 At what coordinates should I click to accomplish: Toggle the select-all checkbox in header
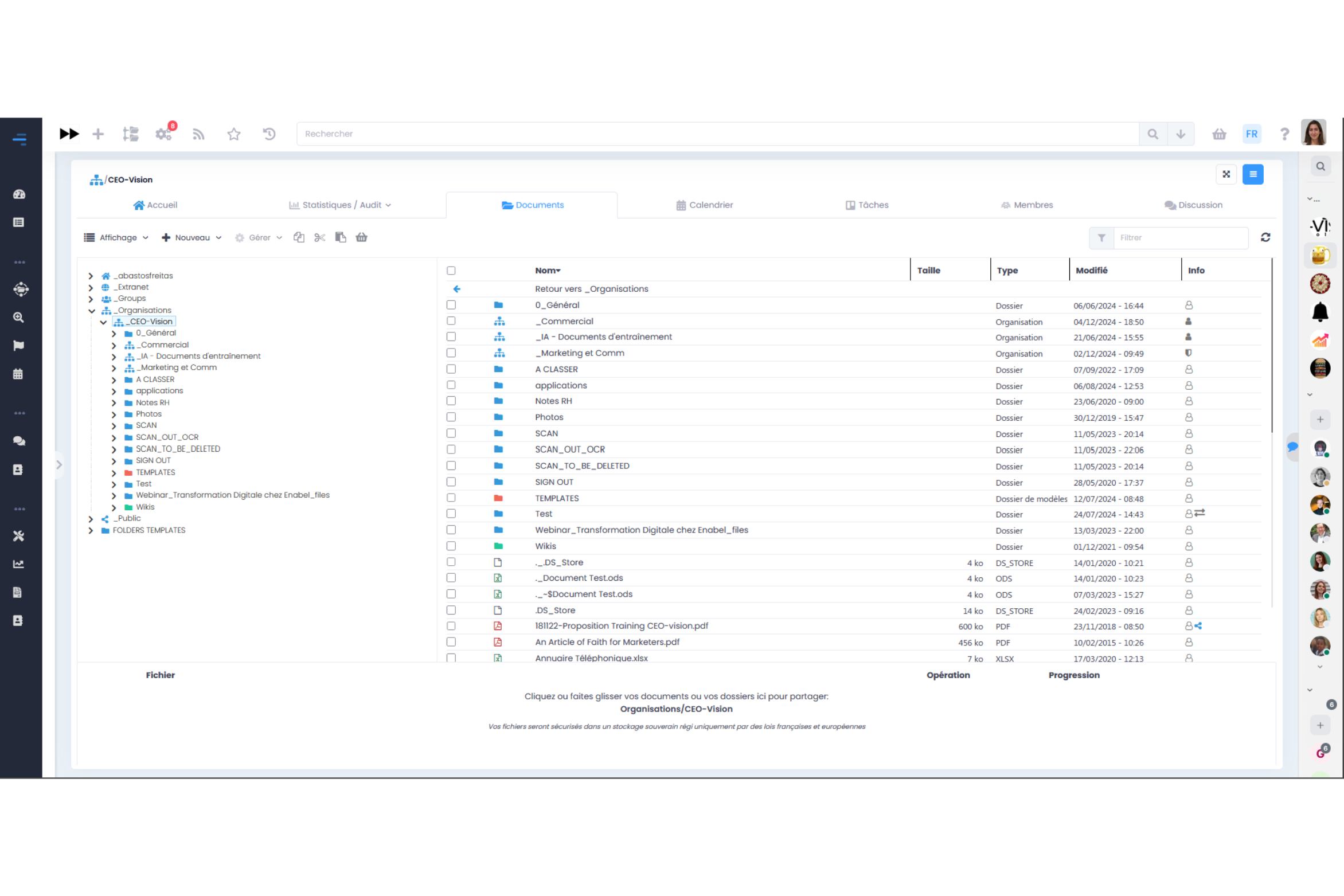[x=451, y=271]
